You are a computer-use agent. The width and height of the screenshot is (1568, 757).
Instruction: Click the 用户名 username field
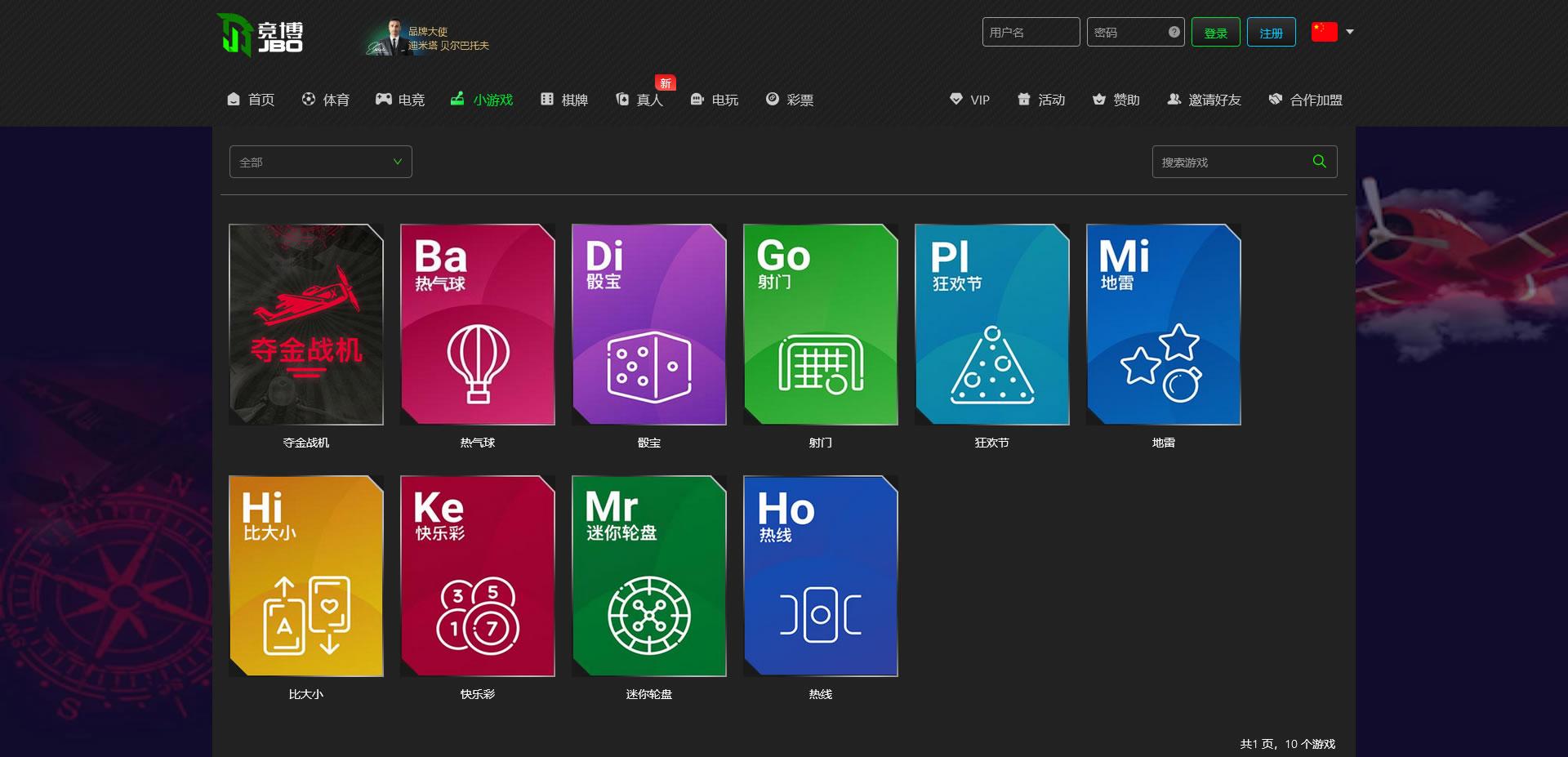[x=1031, y=32]
